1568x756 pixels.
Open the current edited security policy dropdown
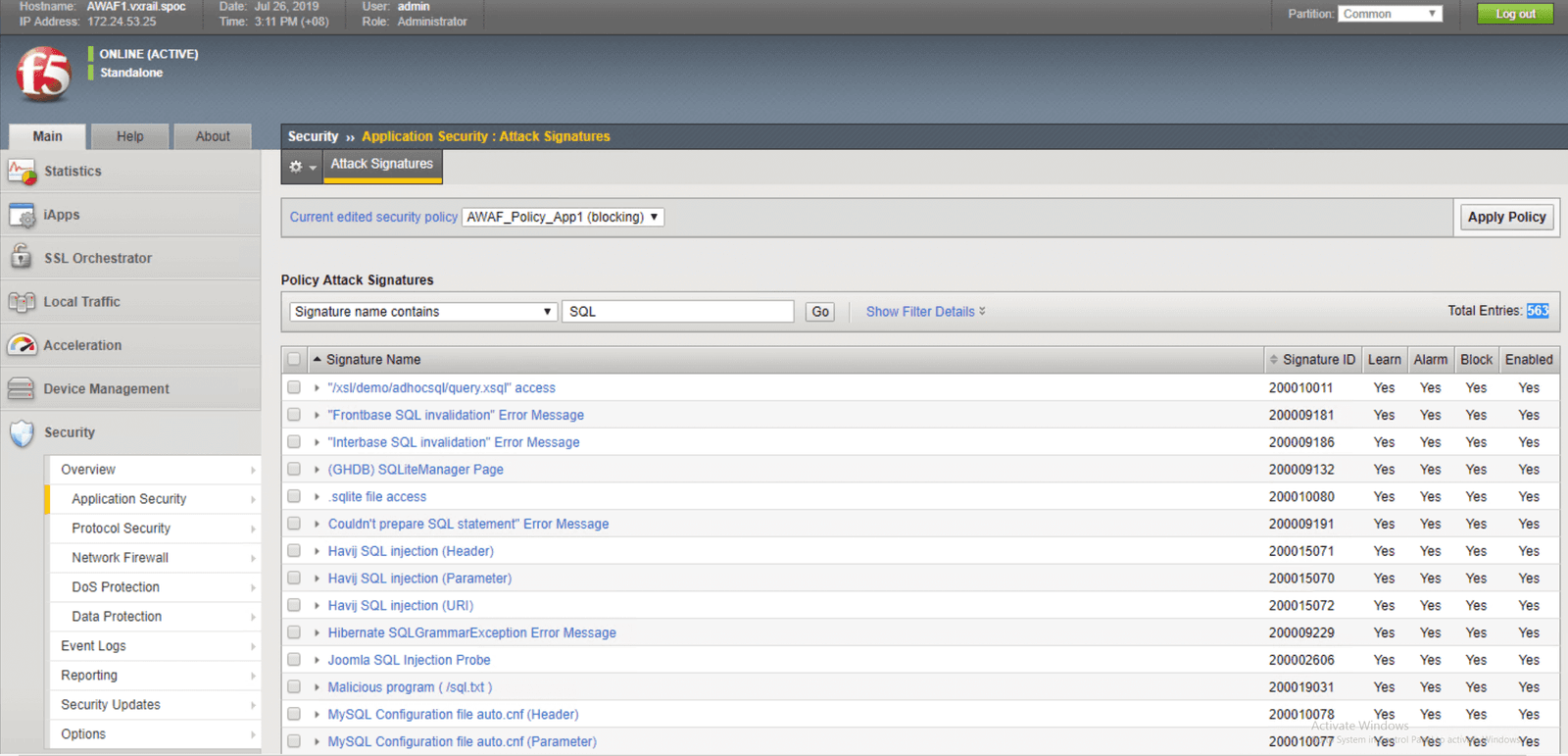click(x=563, y=217)
